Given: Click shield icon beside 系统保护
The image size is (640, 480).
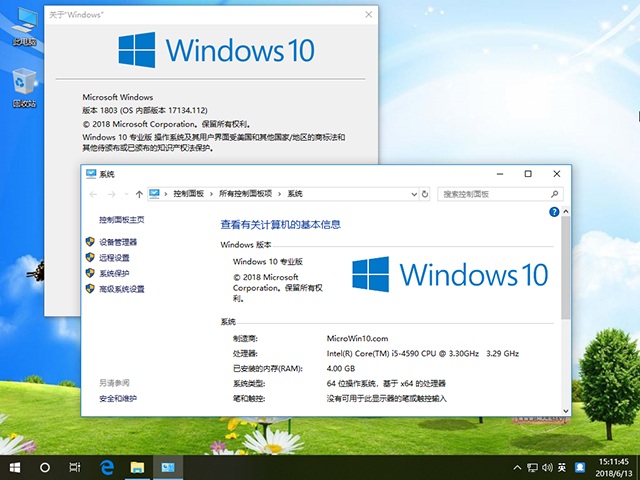Looking at the screenshot, I should [x=90, y=273].
